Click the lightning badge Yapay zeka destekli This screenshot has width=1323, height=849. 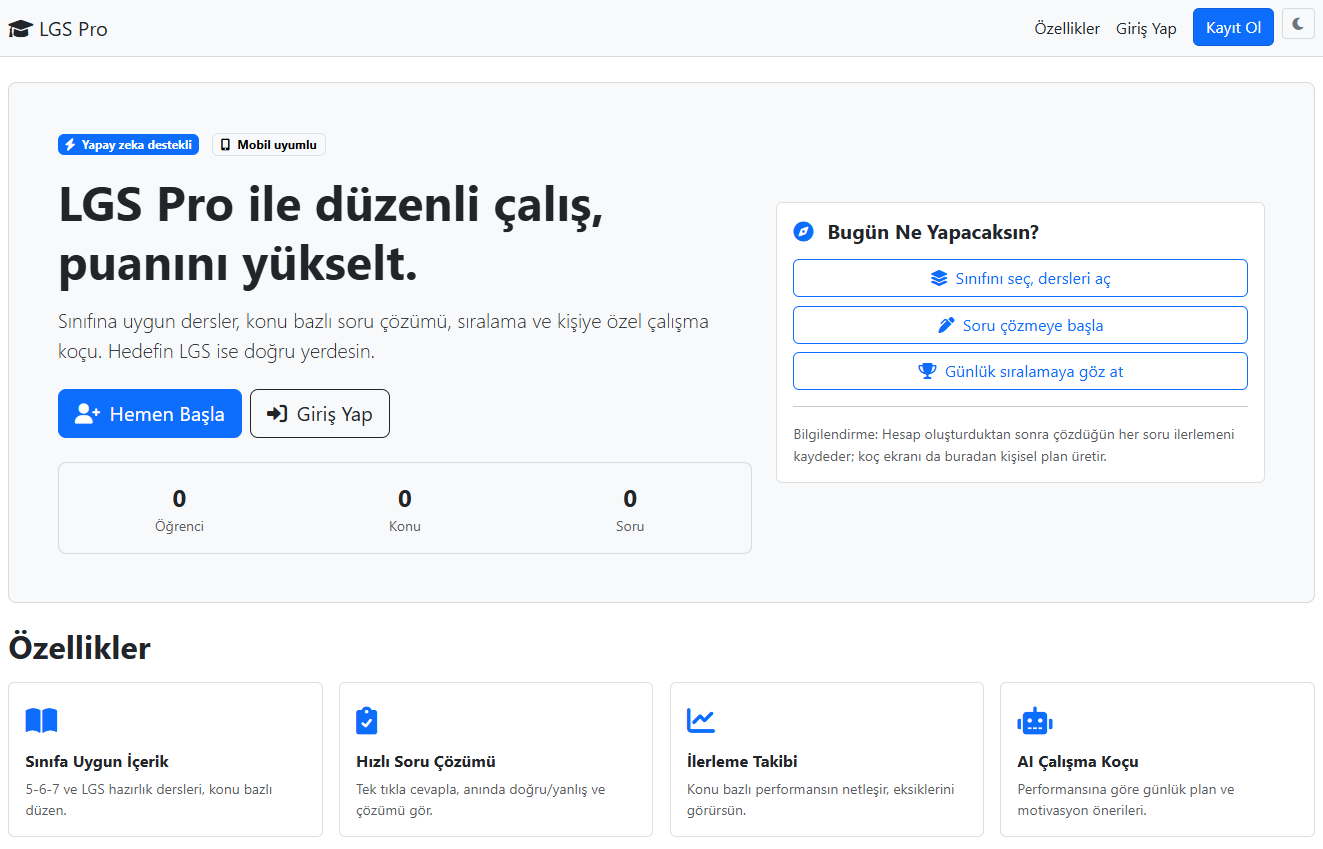128,144
